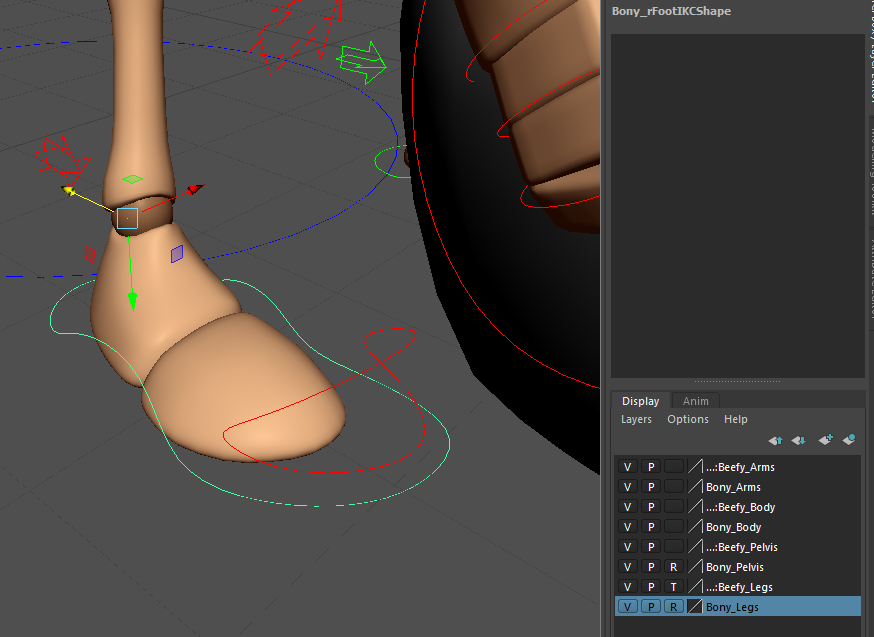Click the Beefy_Pelvis layer swatch icon
874x637 pixels.
click(x=693, y=547)
